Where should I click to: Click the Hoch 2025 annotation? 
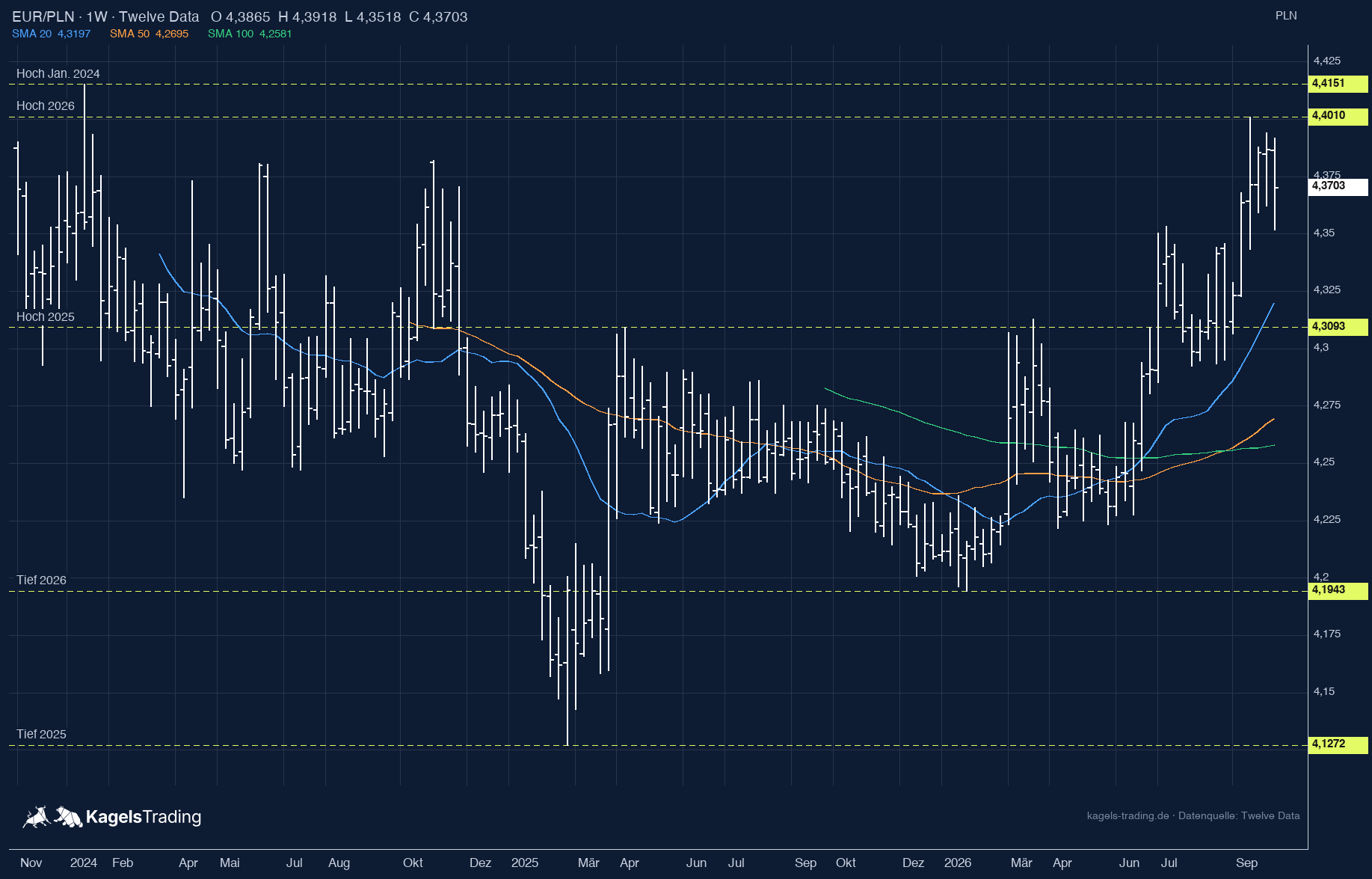pos(46,316)
